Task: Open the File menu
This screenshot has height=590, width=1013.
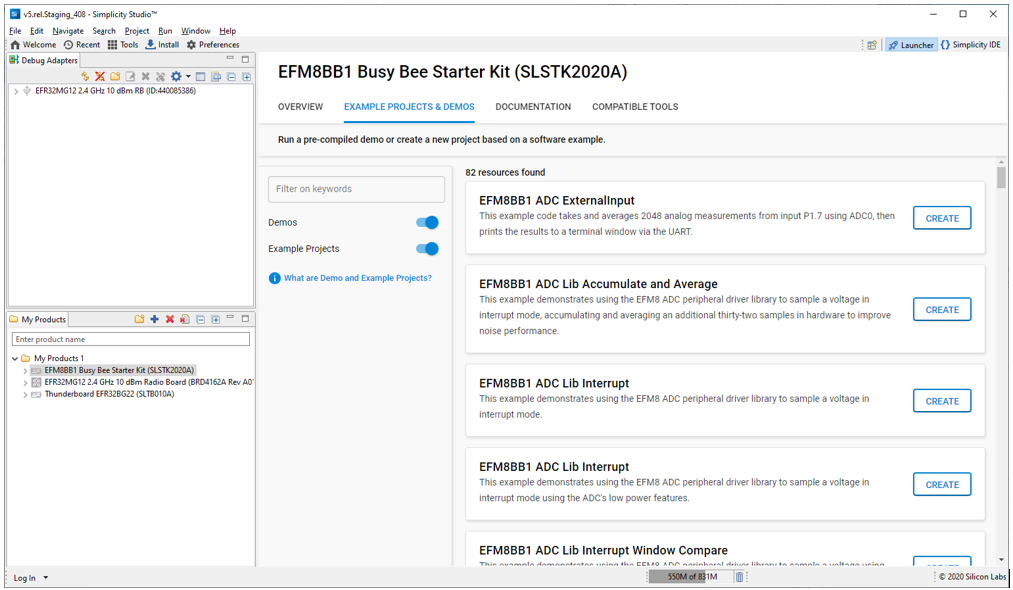Action: coord(16,30)
